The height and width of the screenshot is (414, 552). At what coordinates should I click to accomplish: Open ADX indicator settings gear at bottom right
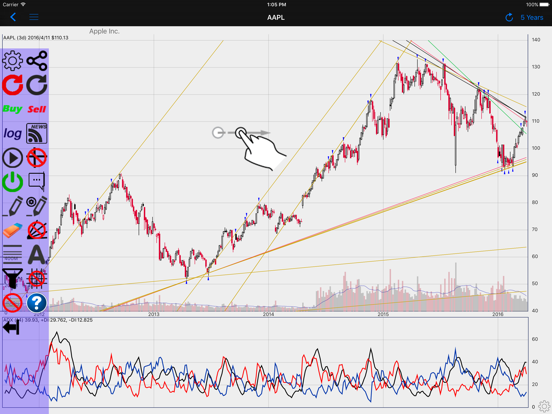pos(544,406)
